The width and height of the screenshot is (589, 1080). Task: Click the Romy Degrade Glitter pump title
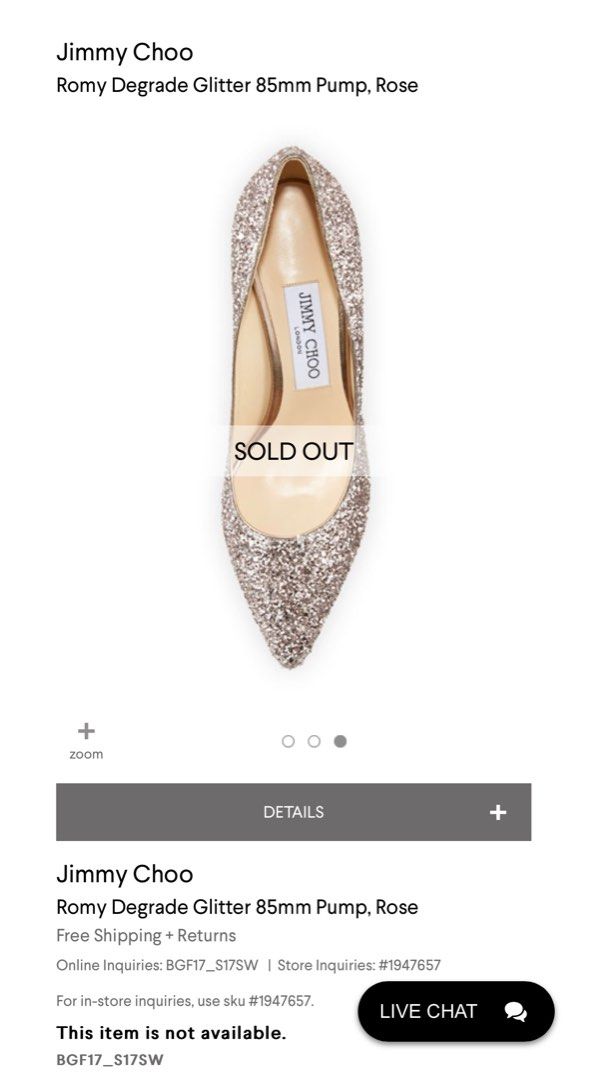click(x=238, y=86)
